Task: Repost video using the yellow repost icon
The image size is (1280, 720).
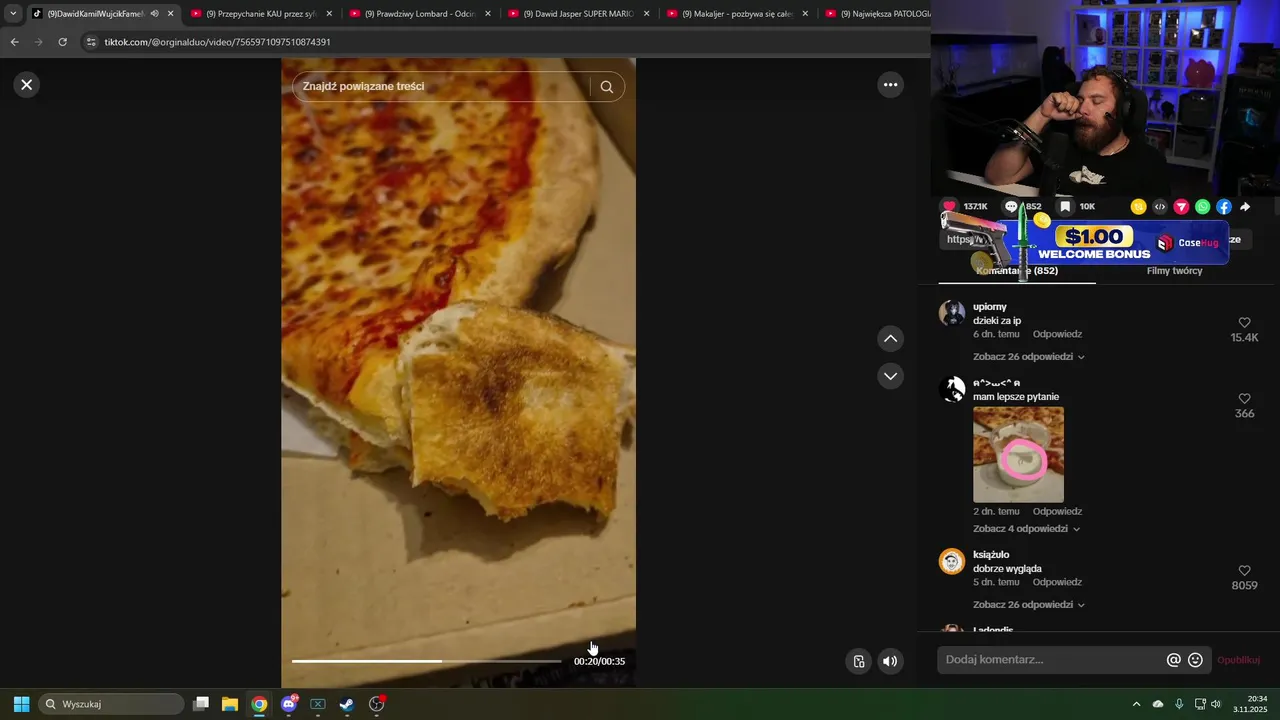Action: tap(1138, 207)
